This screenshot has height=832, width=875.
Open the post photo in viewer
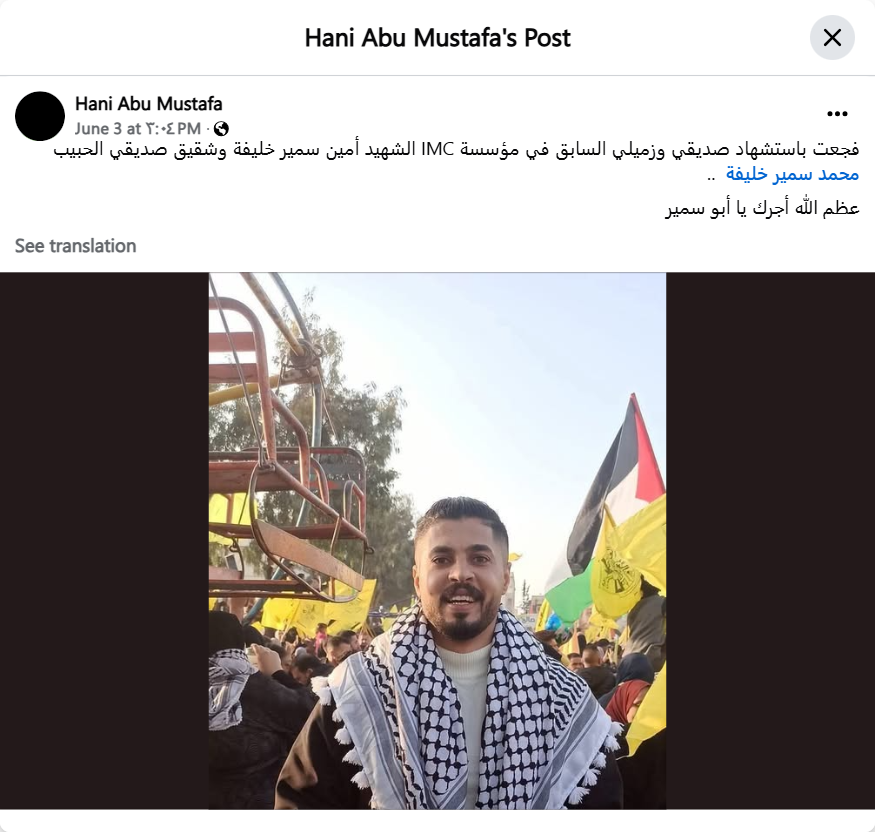tap(438, 541)
